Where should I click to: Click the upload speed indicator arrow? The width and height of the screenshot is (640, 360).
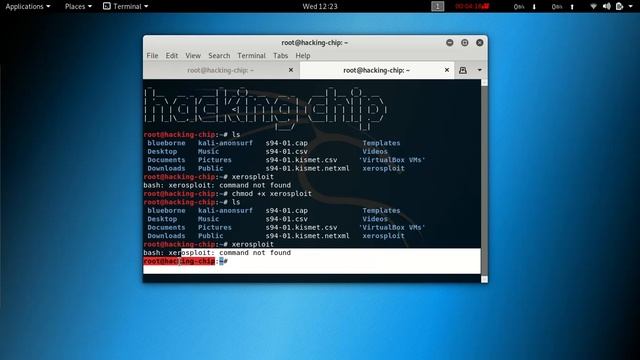click(x=572, y=7)
